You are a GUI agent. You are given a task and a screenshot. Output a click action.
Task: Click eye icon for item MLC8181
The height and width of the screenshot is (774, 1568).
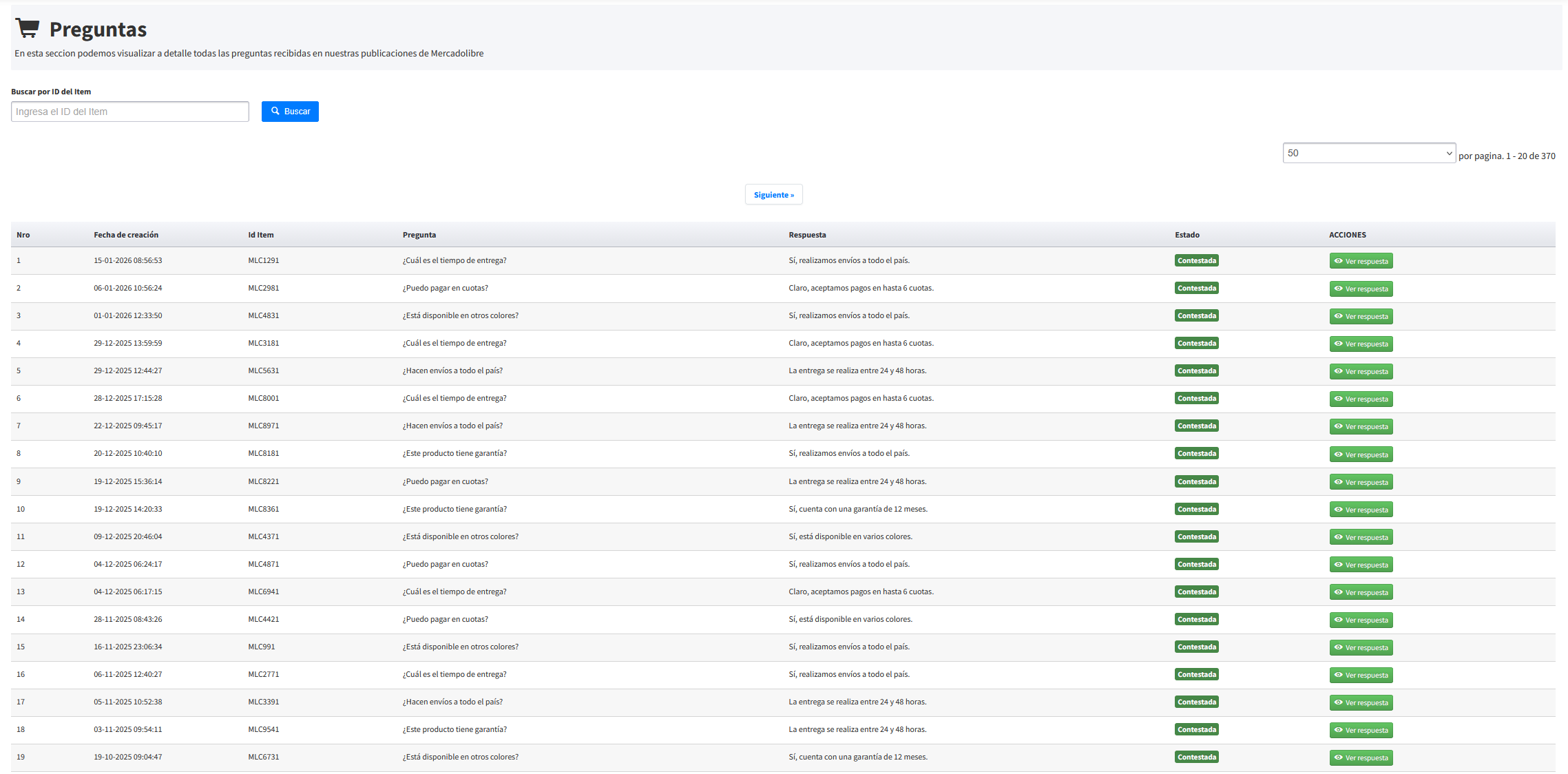point(1338,454)
